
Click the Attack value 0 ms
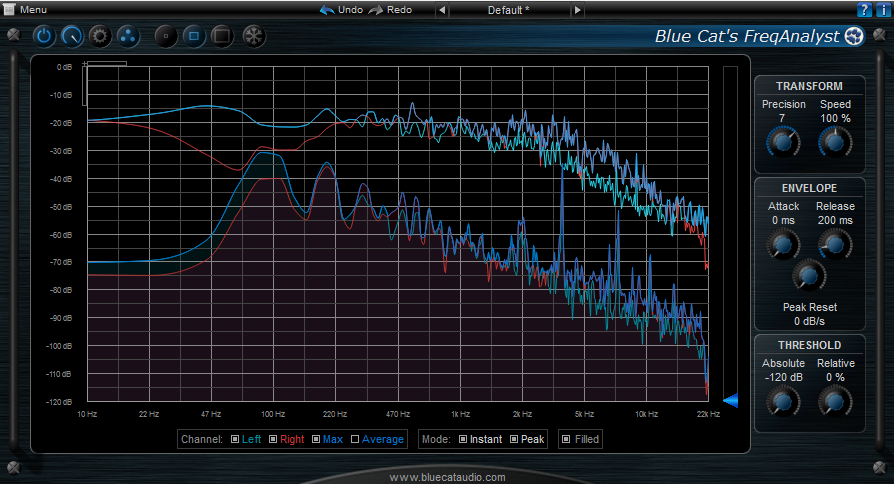[x=783, y=220]
